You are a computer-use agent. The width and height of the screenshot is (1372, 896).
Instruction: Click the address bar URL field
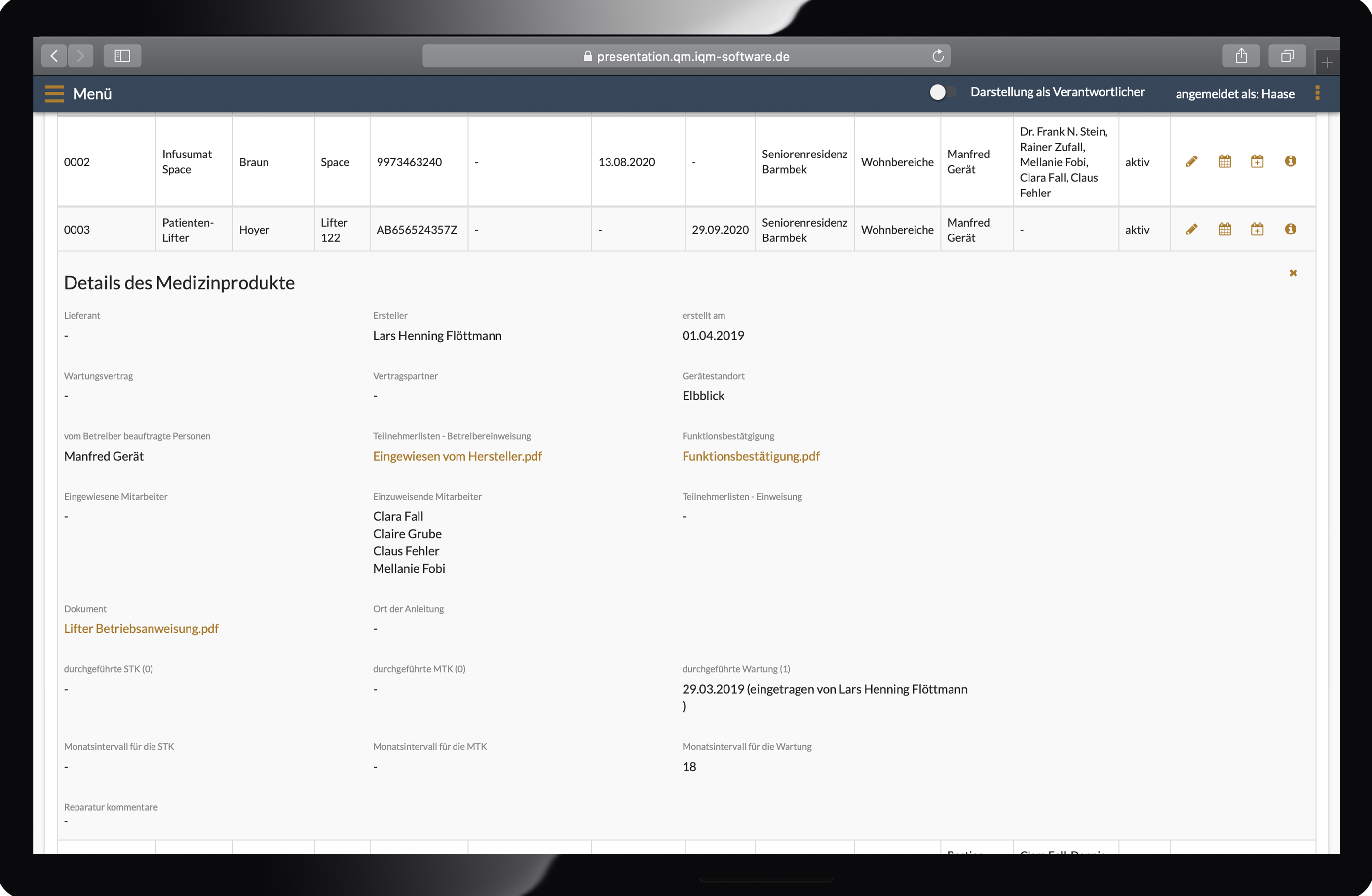pos(686,56)
